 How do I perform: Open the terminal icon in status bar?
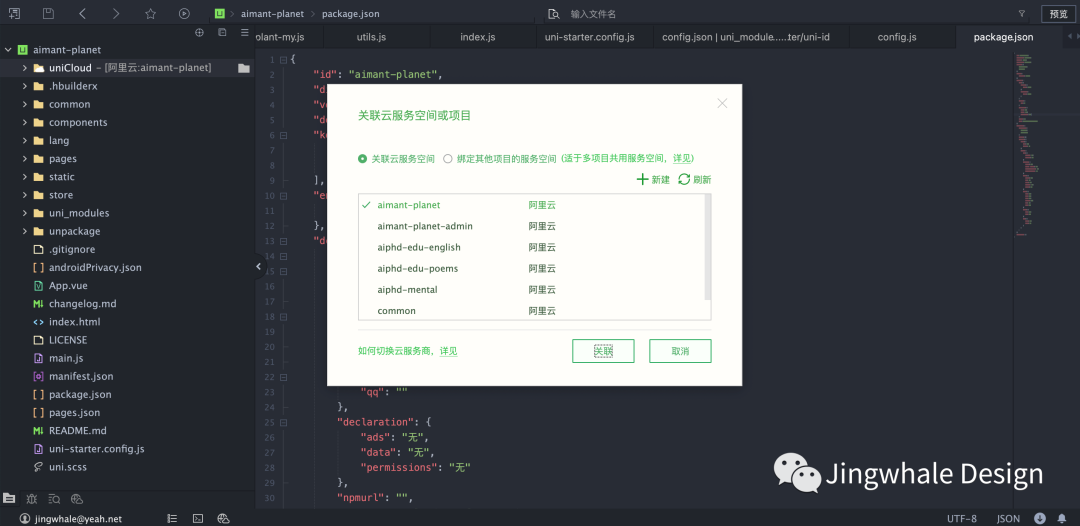pos(198,518)
